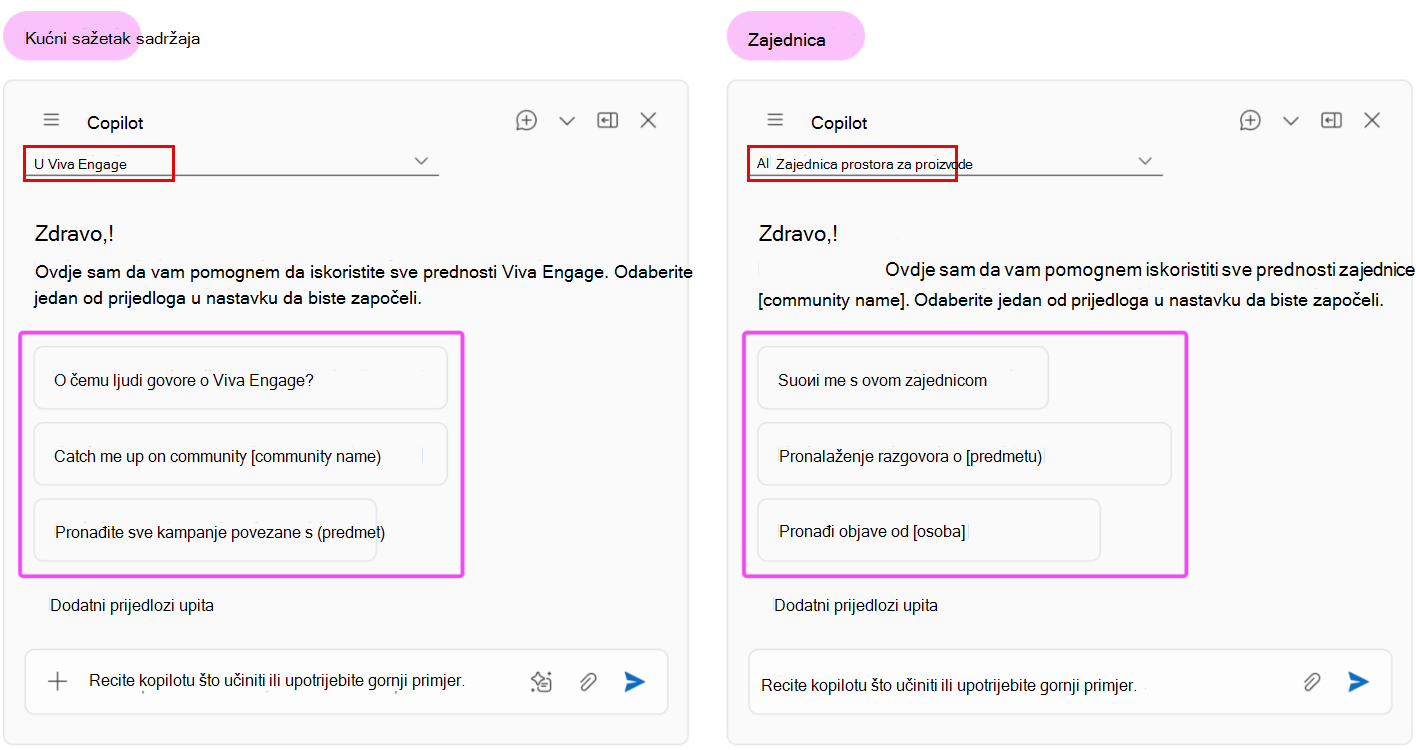Click the 'Copilot' title in the Zajednica panel
Viewport: 1416px width, 750px height.
coord(839,123)
